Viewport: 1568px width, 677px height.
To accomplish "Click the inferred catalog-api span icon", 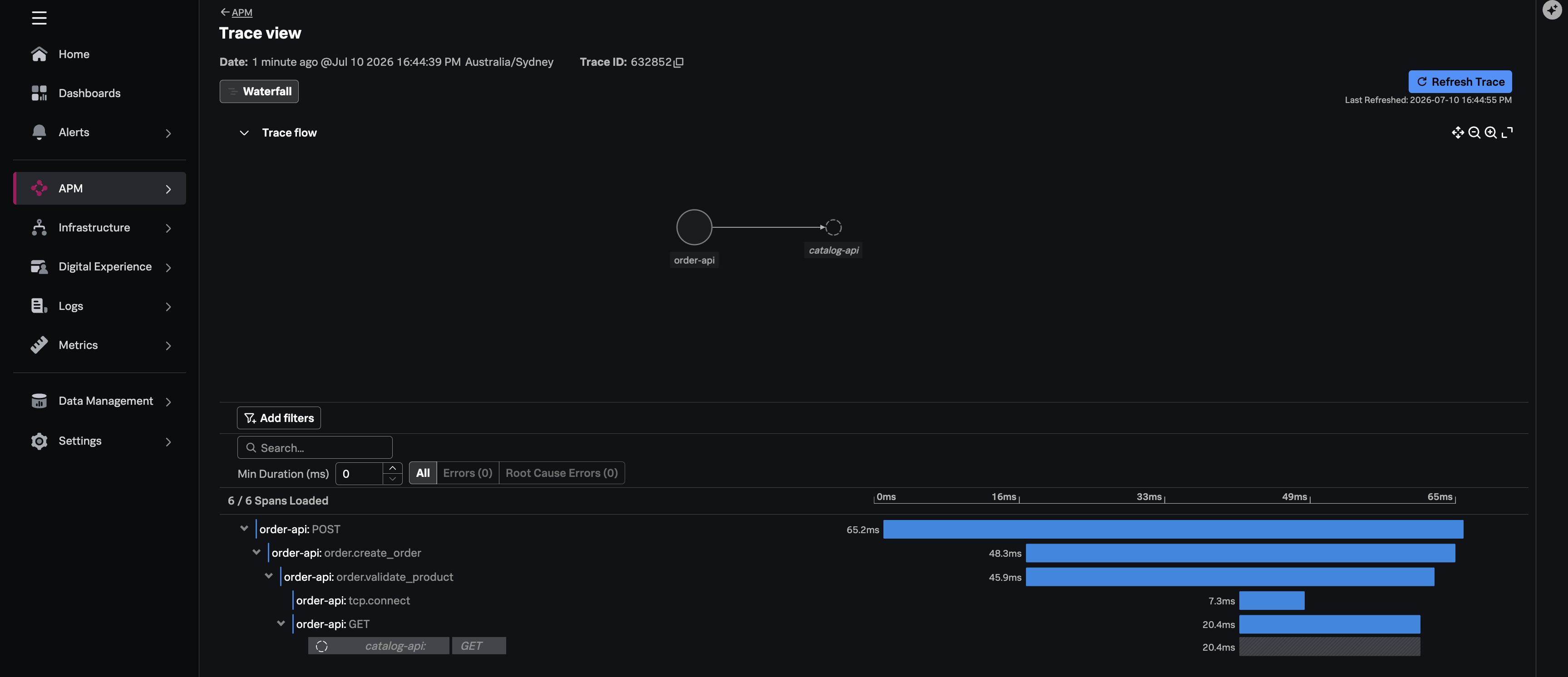I will point(322,646).
